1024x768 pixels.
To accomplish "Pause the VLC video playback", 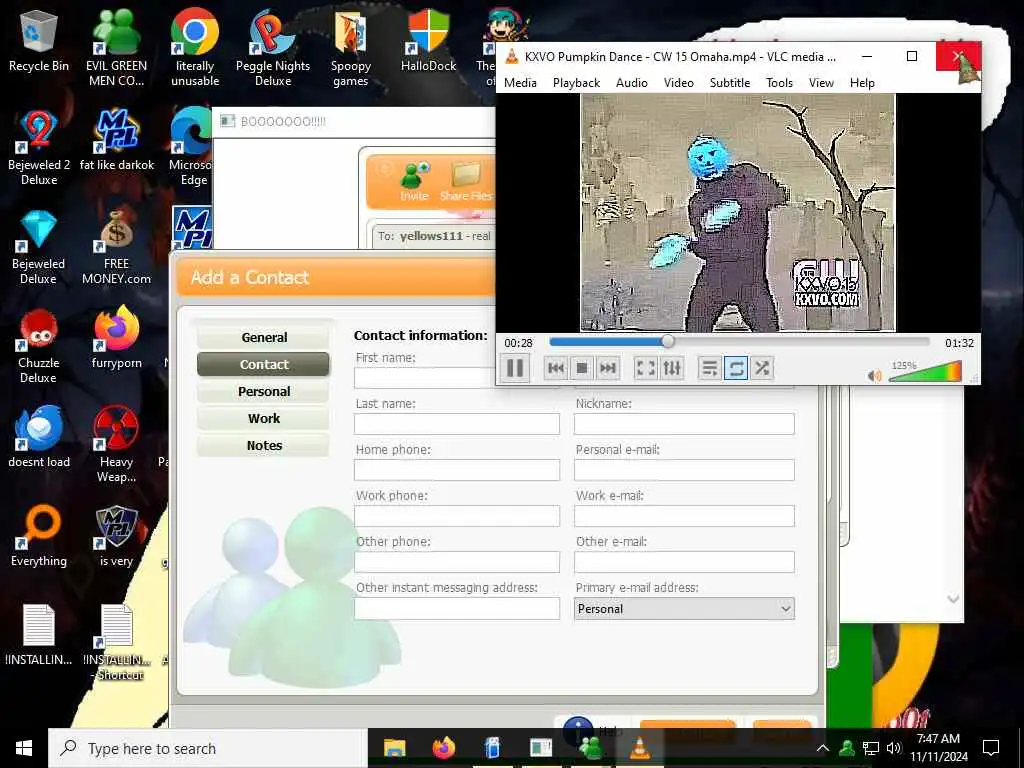I will pos(515,368).
